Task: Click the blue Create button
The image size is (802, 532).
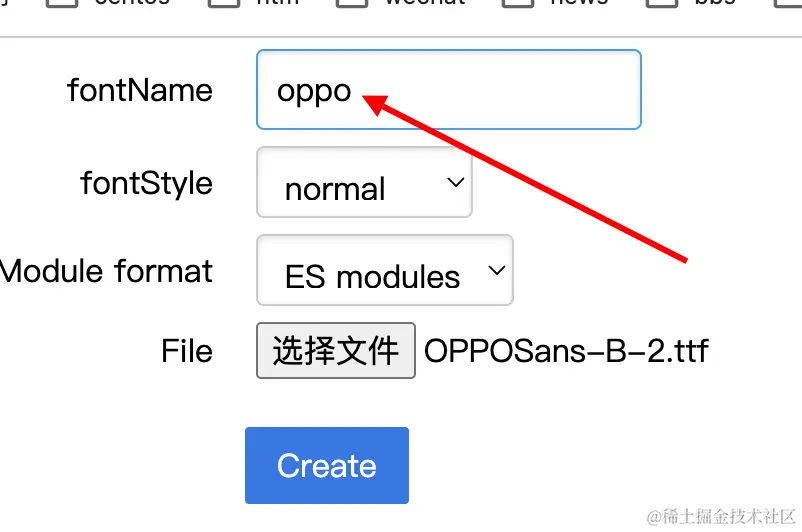Action: tap(327, 466)
